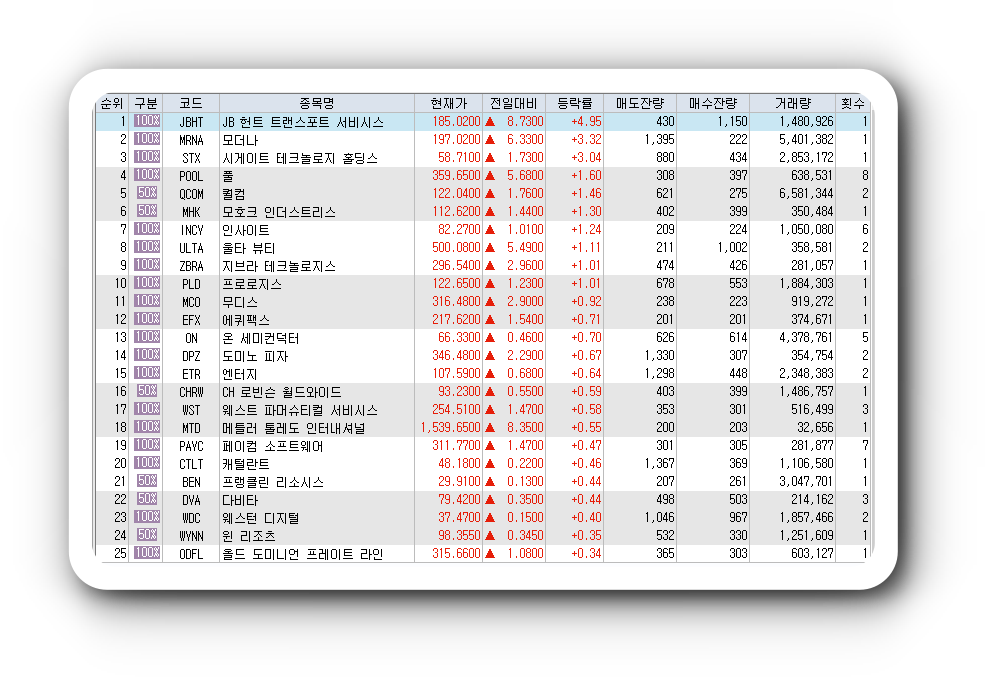This screenshot has height=677, width=985.
Task: Open stock name 윈 리조츠
Action: (x=249, y=536)
